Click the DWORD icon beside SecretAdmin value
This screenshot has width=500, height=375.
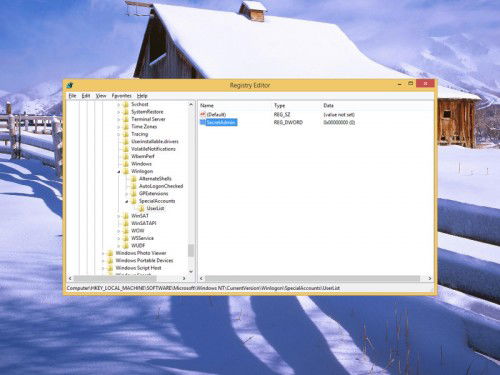203,122
